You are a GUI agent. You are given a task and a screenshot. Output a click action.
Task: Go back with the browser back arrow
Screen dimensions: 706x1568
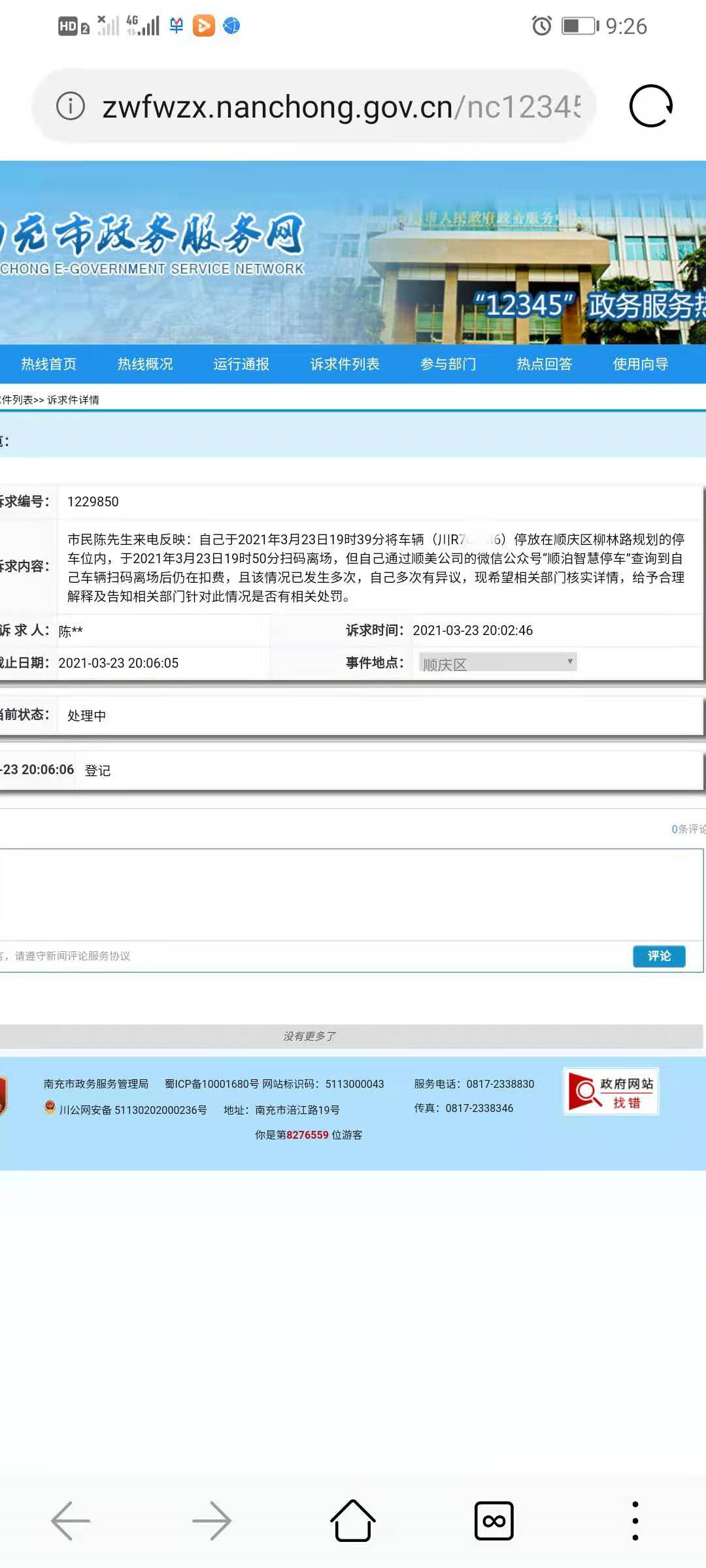[71, 1520]
